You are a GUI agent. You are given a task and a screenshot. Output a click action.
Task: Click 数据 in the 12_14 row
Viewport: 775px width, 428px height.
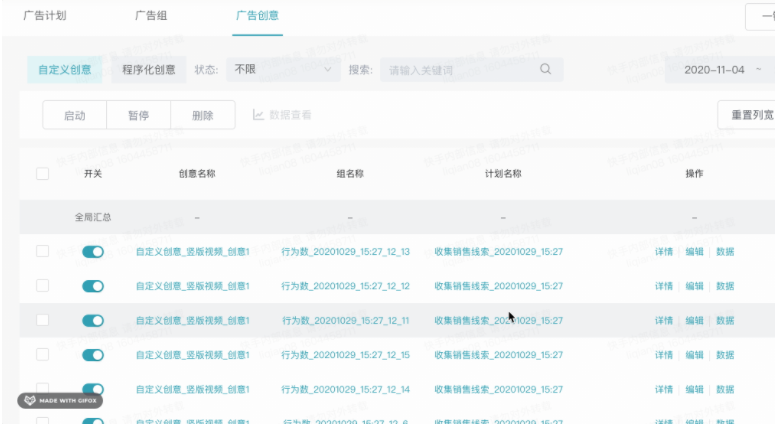(725, 389)
